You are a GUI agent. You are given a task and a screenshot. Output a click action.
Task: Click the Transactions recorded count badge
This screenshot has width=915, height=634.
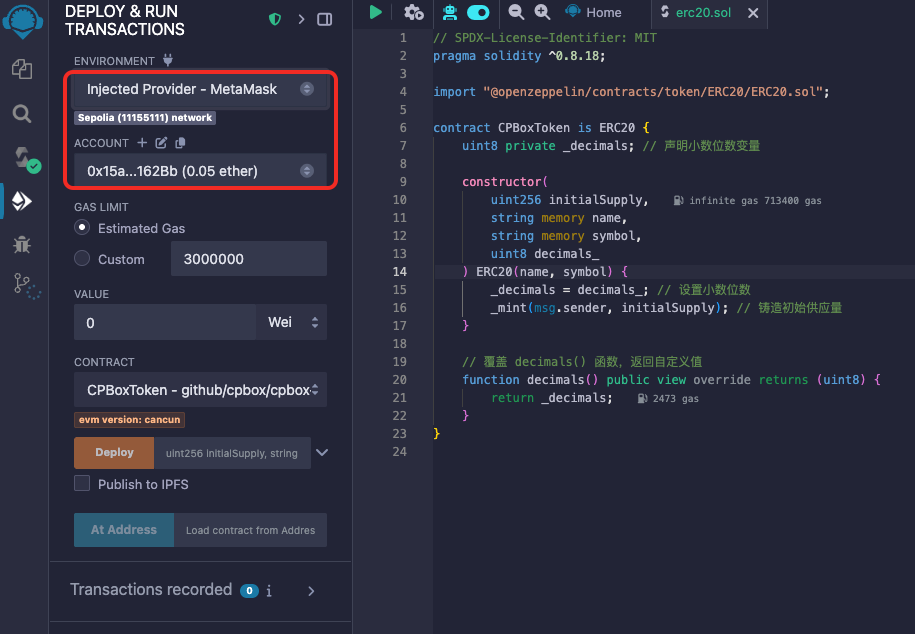[249, 591]
